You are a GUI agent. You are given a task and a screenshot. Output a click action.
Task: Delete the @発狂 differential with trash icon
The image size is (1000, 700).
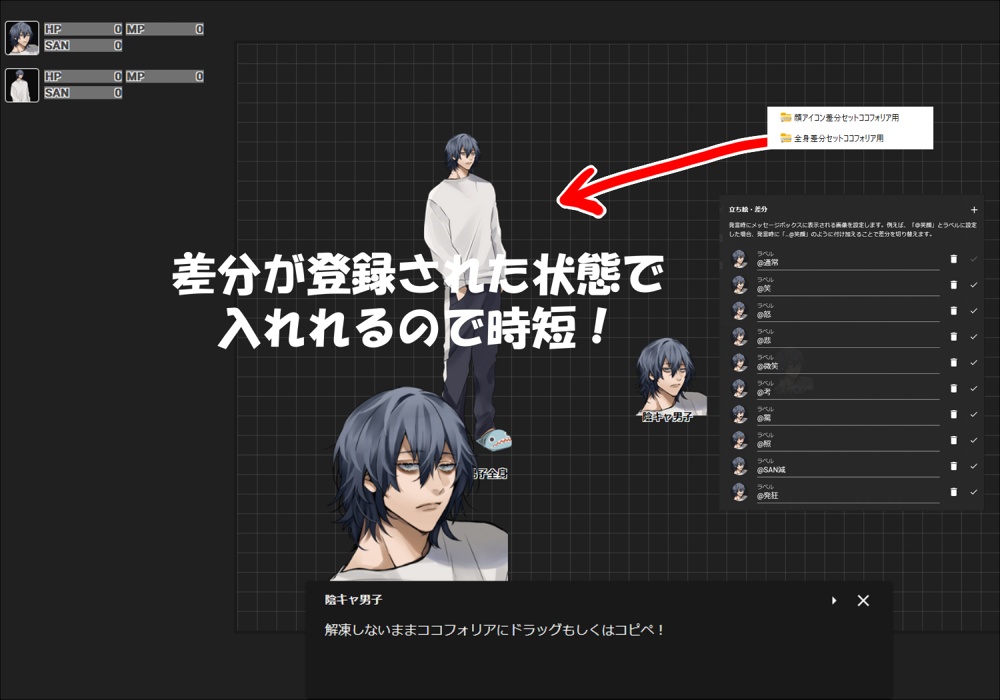tap(953, 491)
